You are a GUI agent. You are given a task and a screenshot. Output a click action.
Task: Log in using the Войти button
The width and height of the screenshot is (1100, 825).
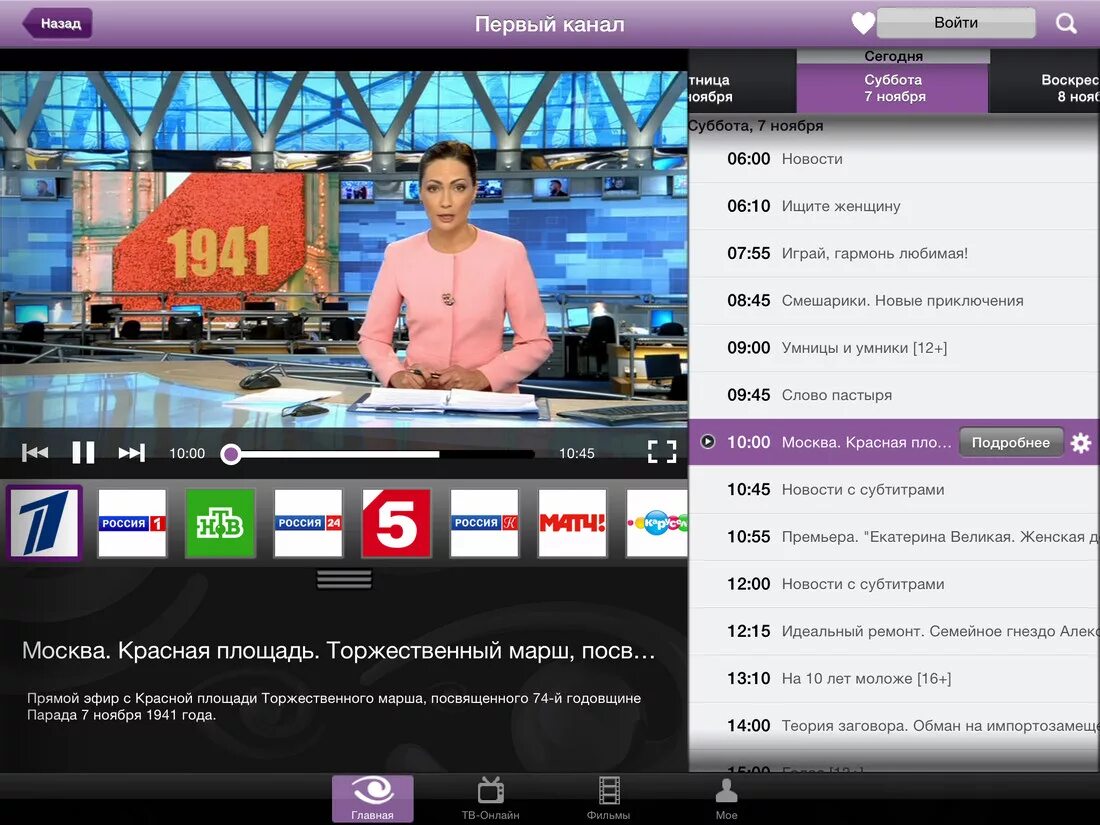click(955, 23)
